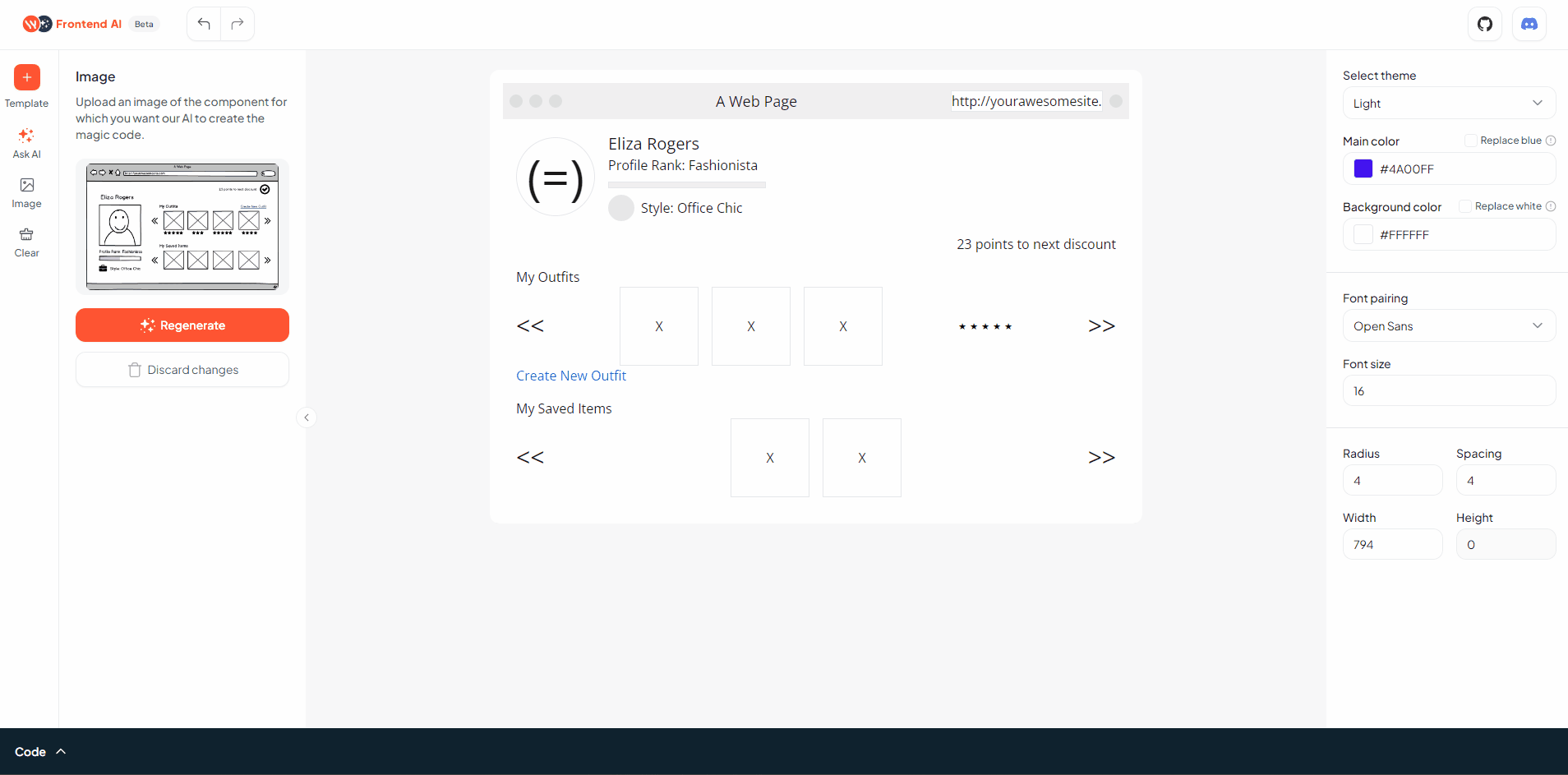Enable the Replace blue checkbox

click(x=1471, y=141)
